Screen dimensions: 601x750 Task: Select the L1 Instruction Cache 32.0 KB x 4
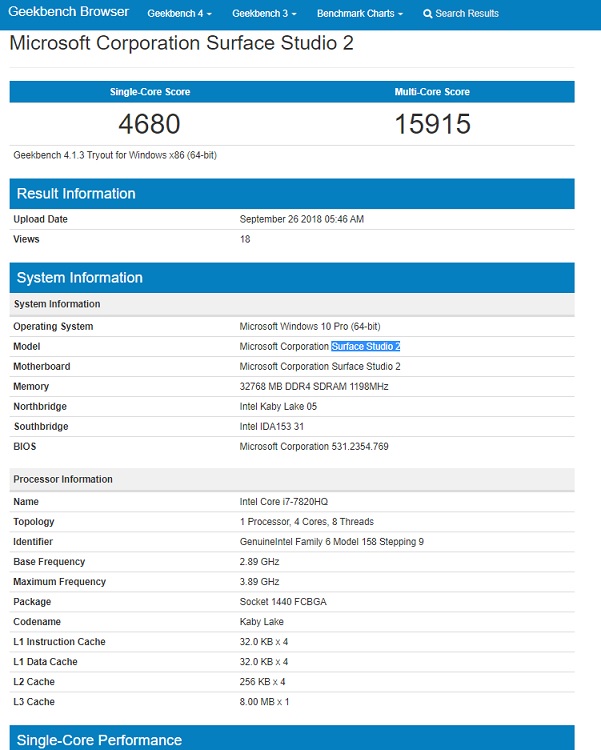[x=264, y=642]
